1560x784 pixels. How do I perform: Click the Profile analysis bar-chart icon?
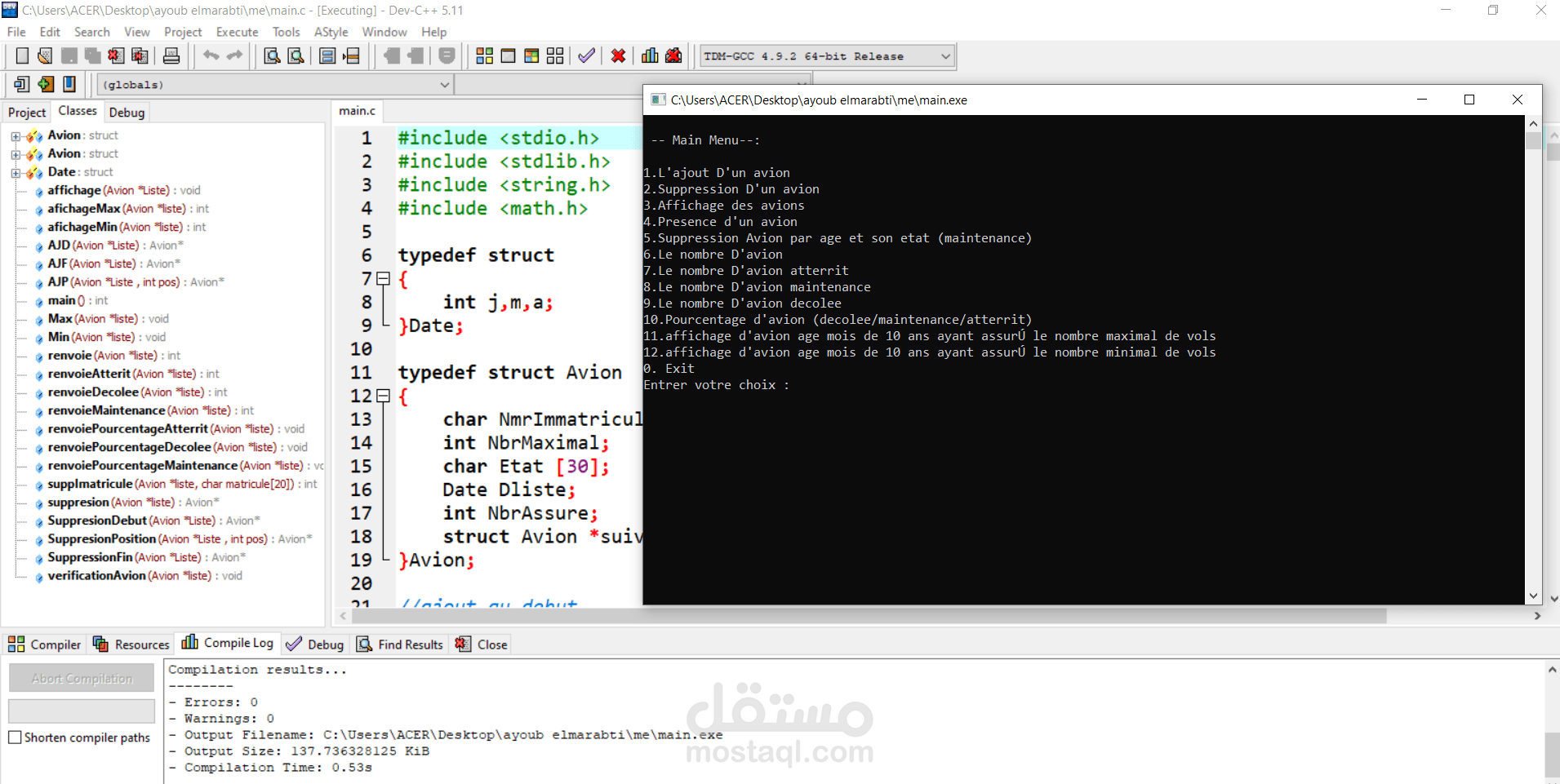tap(650, 55)
